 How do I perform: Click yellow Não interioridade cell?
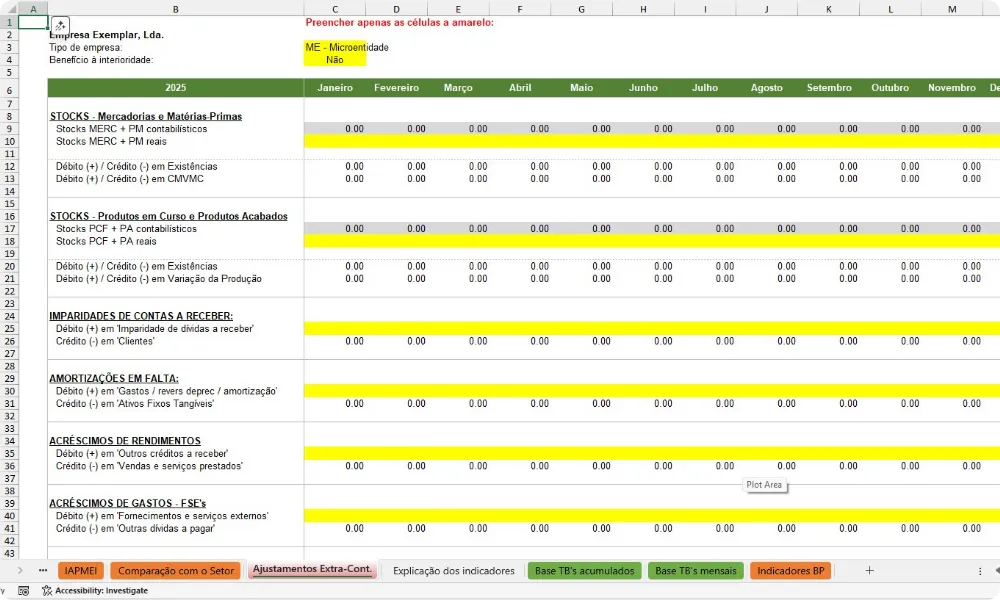tap(335, 60)
